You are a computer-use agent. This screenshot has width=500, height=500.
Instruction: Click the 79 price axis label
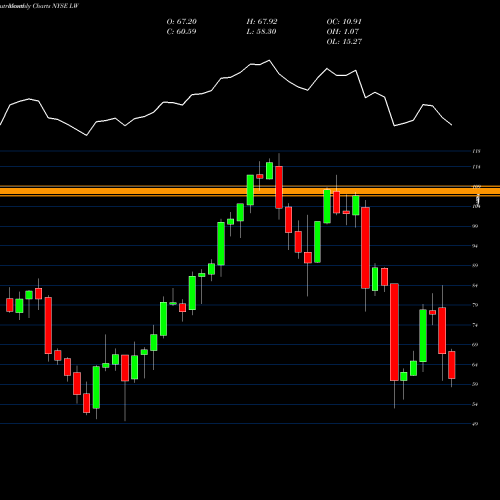[x=475, y=305]
